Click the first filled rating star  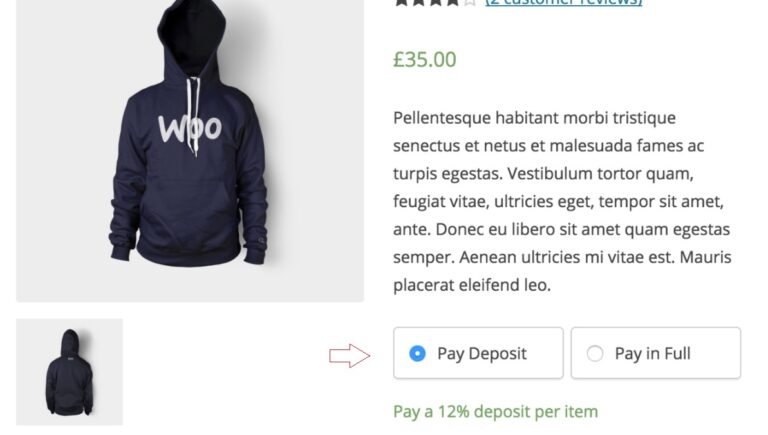click(402, 3)
